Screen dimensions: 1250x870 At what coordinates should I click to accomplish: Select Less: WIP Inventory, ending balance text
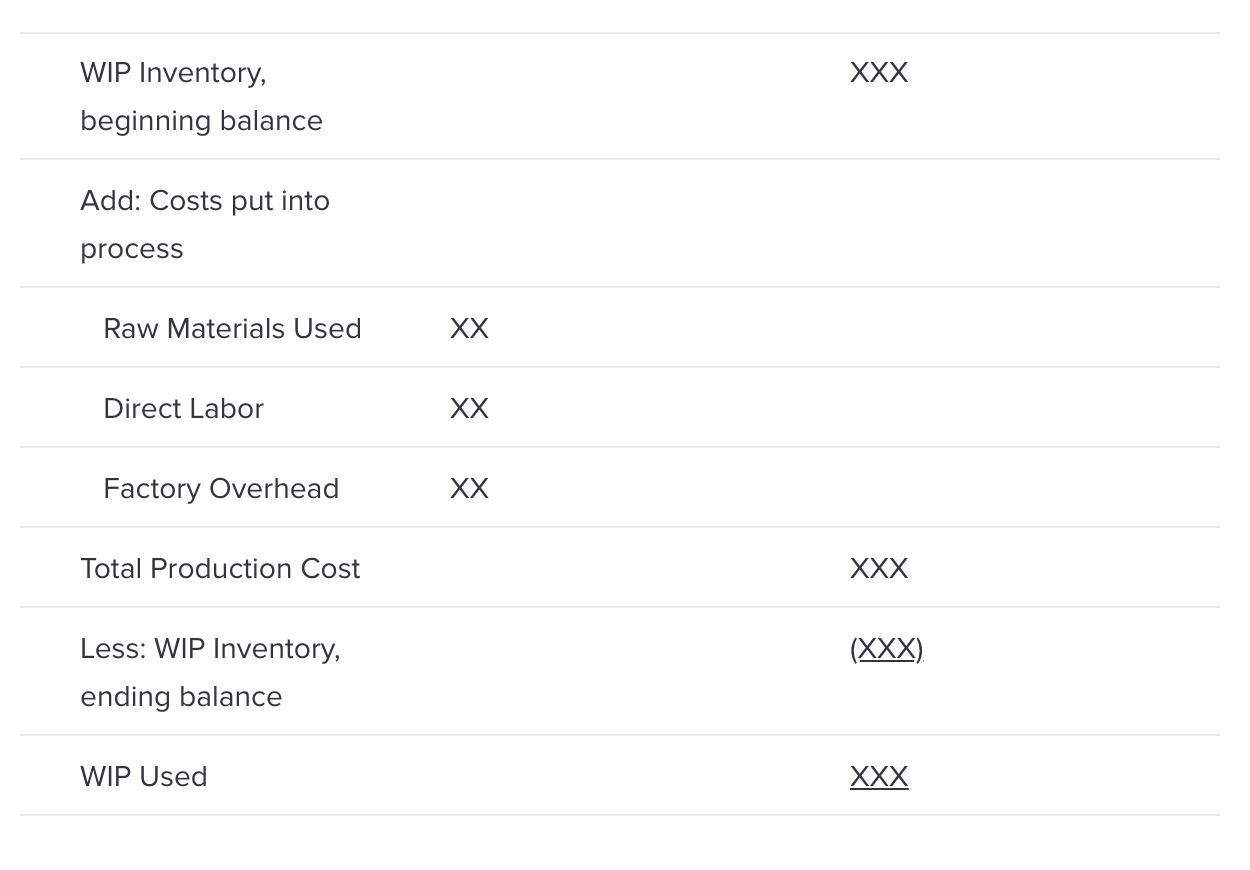pyautogui.click(x=210, y=672)
